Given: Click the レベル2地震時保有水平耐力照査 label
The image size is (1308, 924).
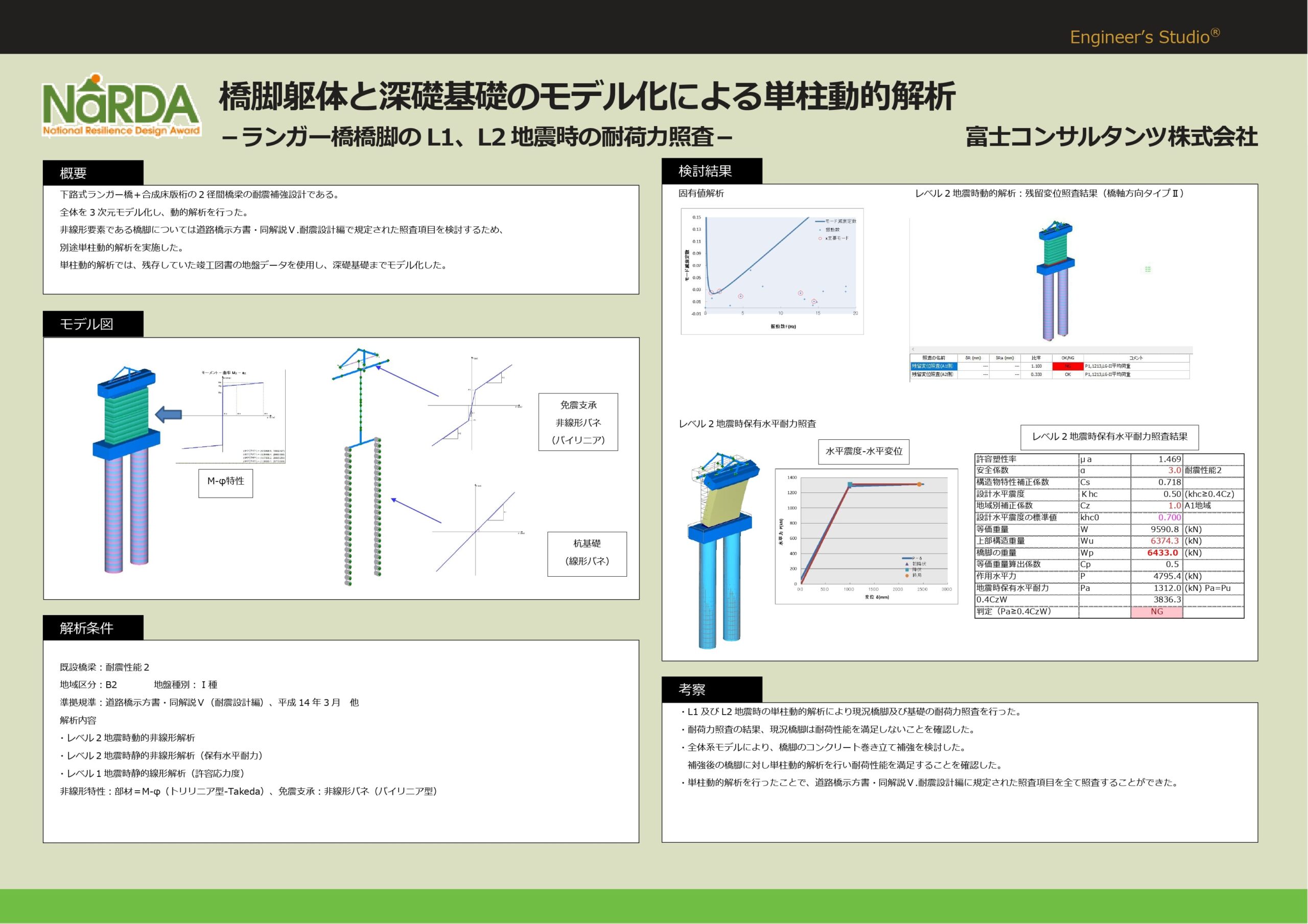Looking at the screenshot, I should coord(748,424).
